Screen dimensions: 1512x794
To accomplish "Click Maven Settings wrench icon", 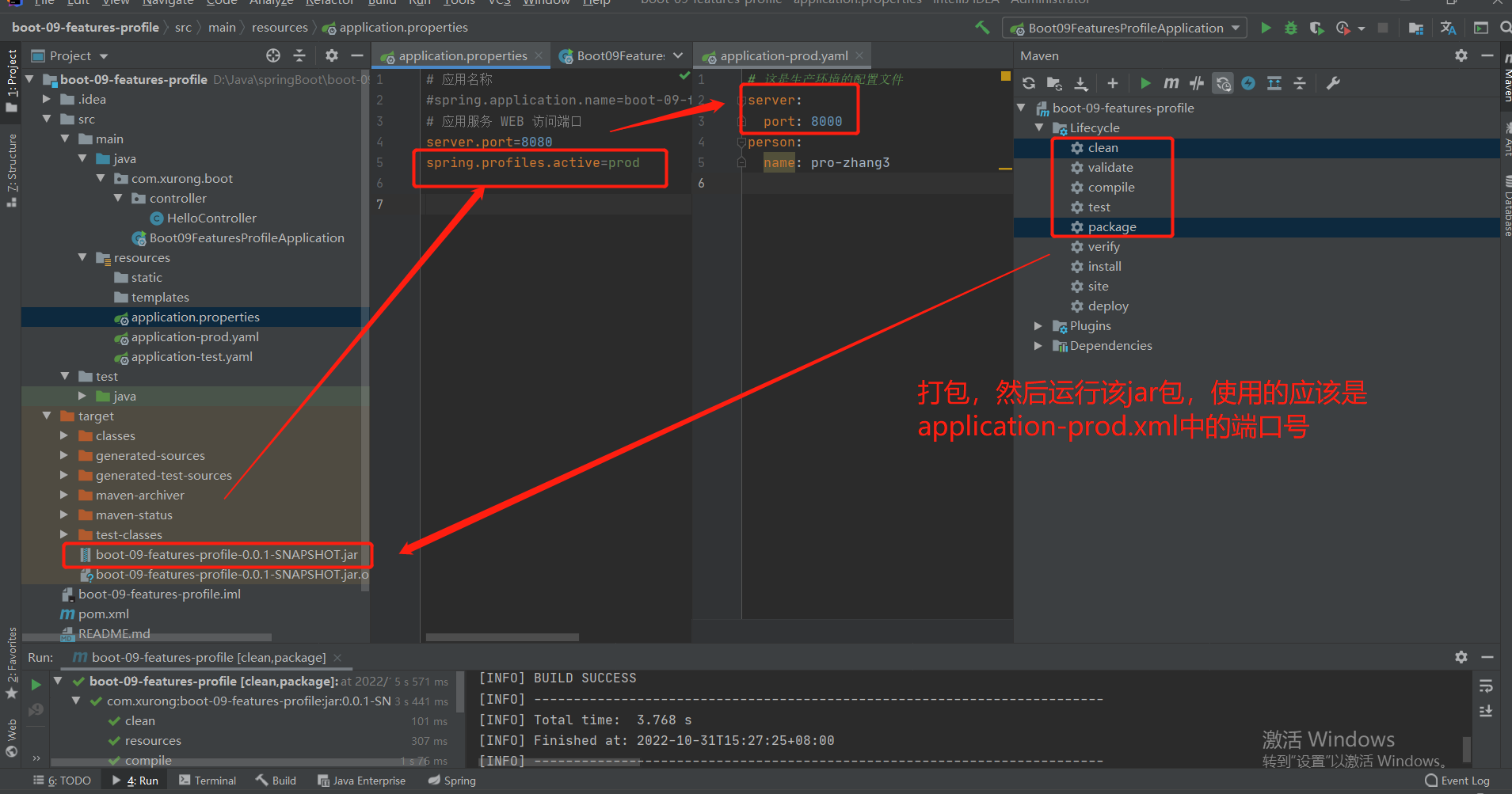I will pos(1333,83).
